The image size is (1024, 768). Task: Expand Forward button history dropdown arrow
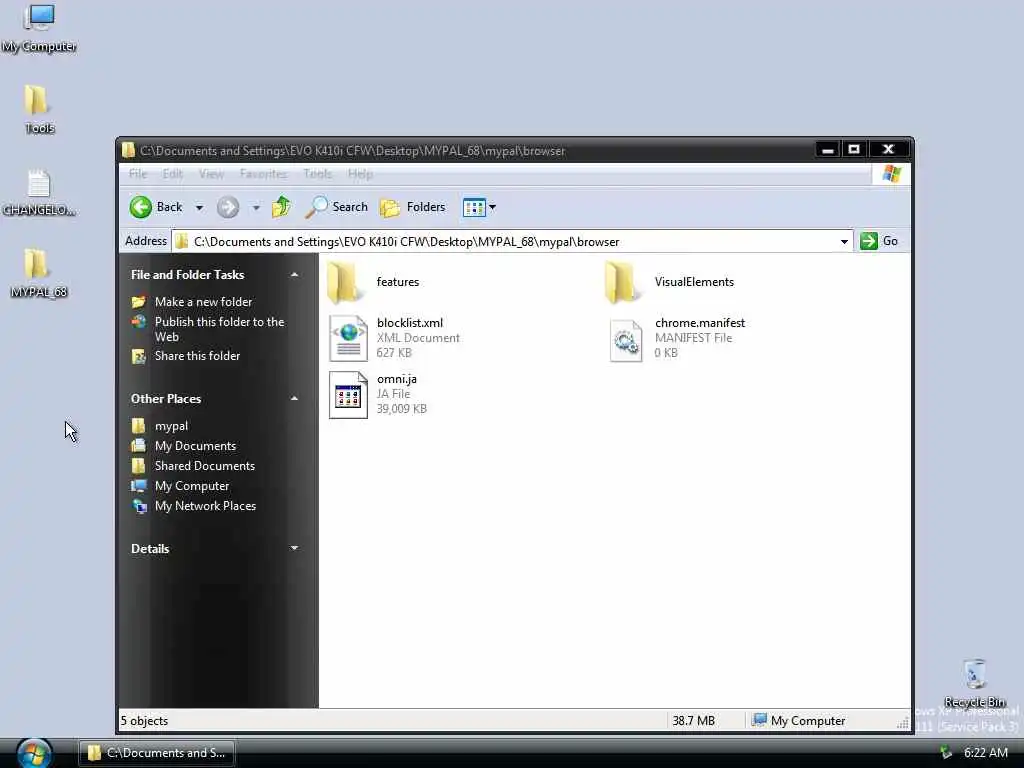click(x=256, y=208)
